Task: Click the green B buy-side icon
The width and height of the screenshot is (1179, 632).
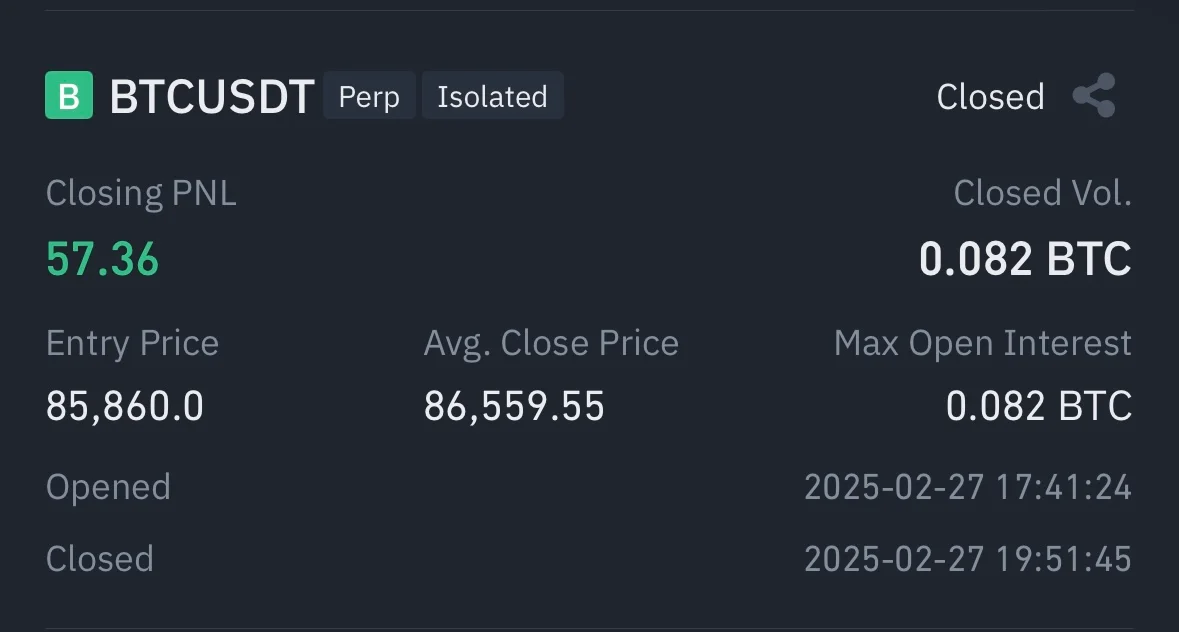Action: [x=69, y=96]
